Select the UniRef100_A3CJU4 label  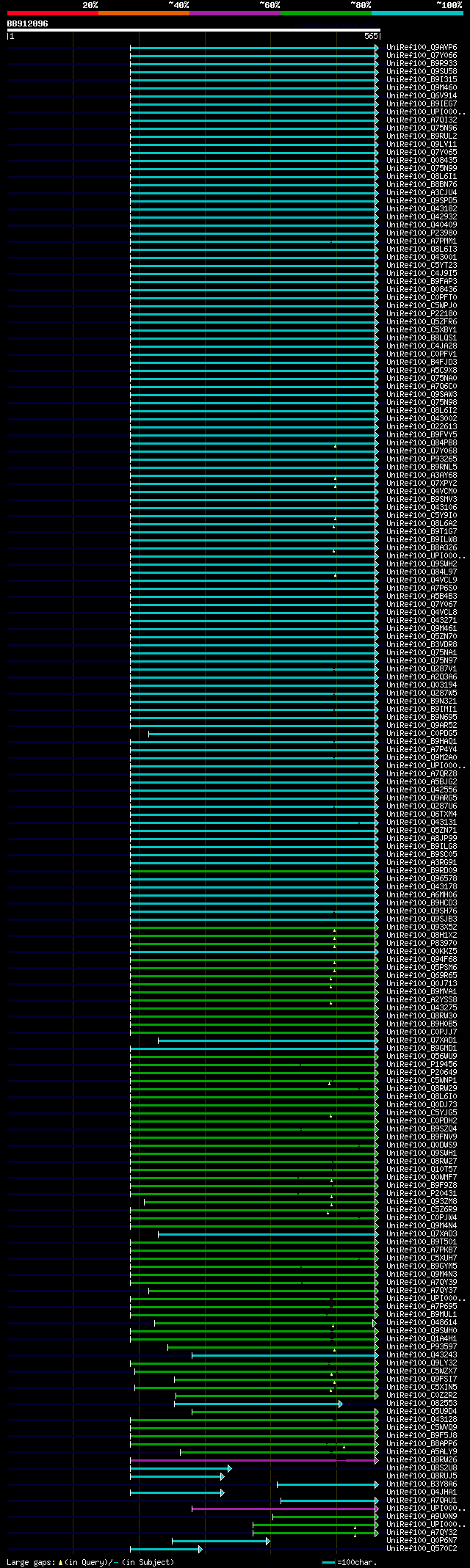coord(422,192)
